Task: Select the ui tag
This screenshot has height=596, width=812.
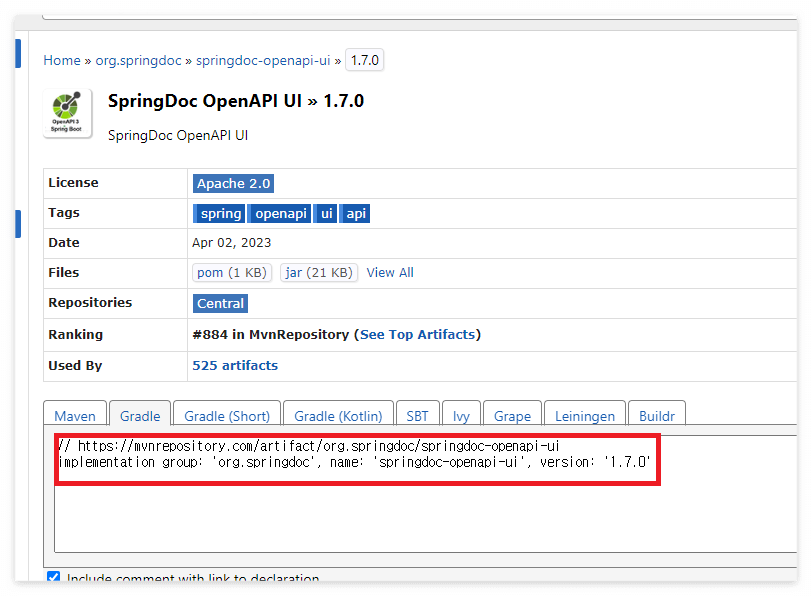Action: point(326,213)
